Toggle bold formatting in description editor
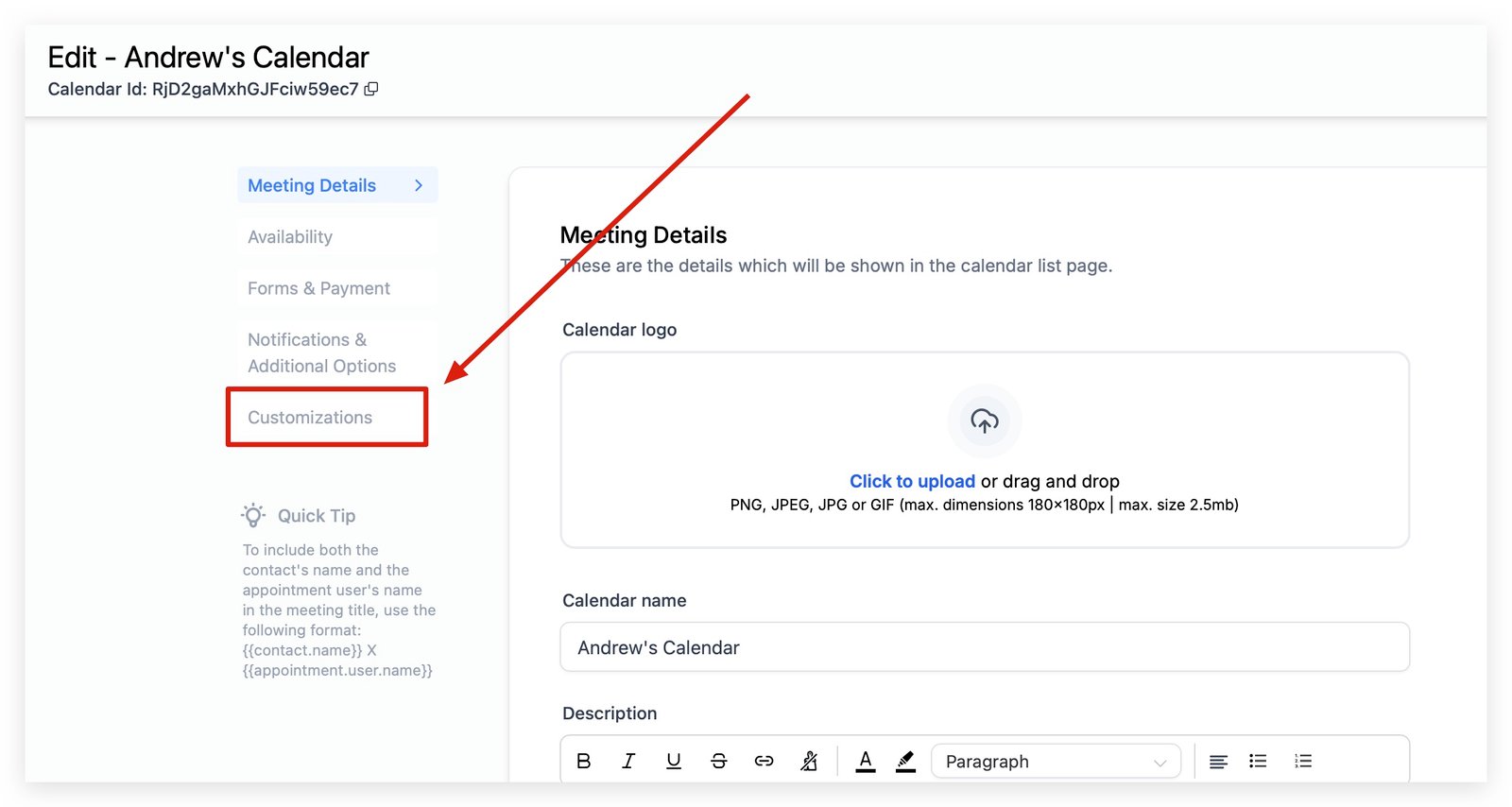Image resolution: width=1512 pixels, height=807 pixels. click(x=583, y=762)
